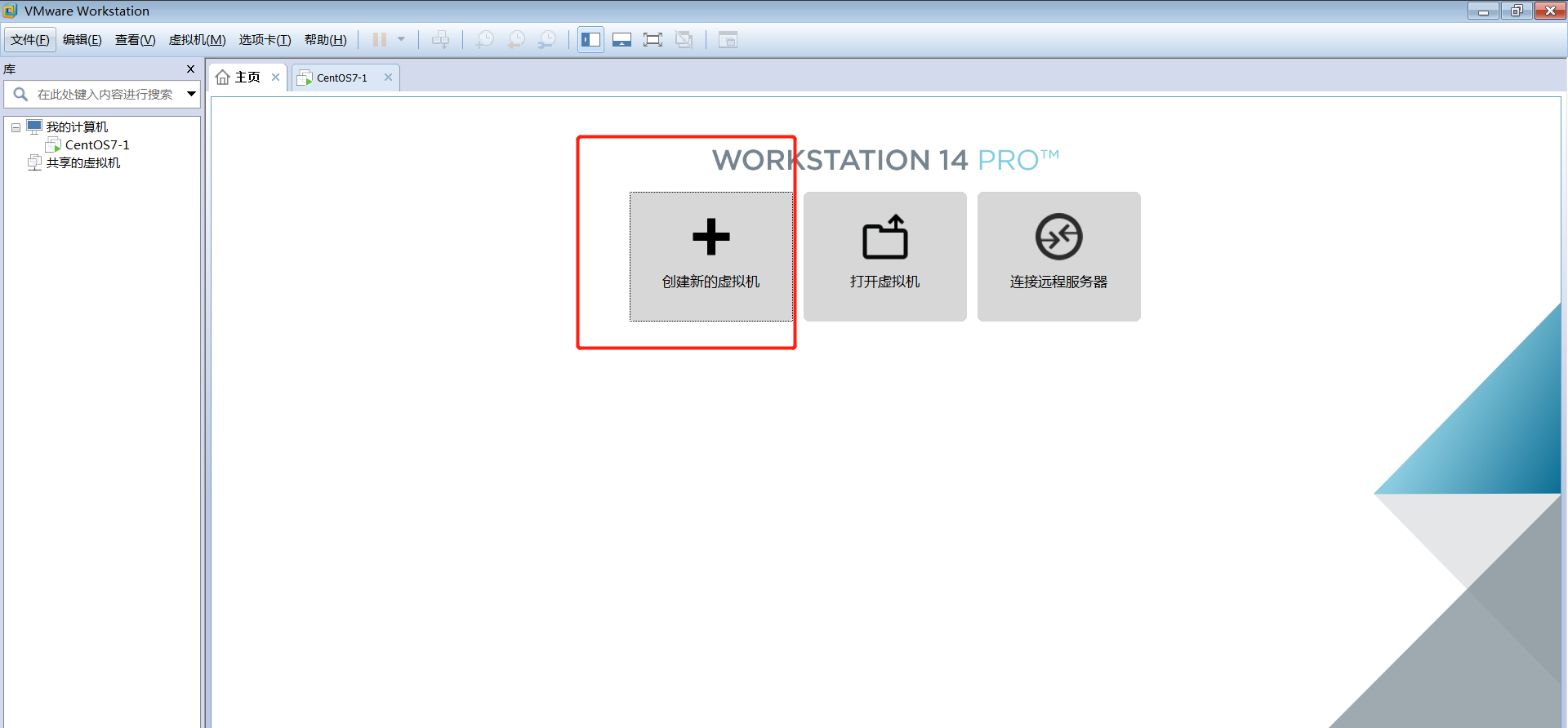Close the CentOS7-1 tab
Image resolution: width=1568 pixels, height=728 pixels.
click(x=389, y=78)
